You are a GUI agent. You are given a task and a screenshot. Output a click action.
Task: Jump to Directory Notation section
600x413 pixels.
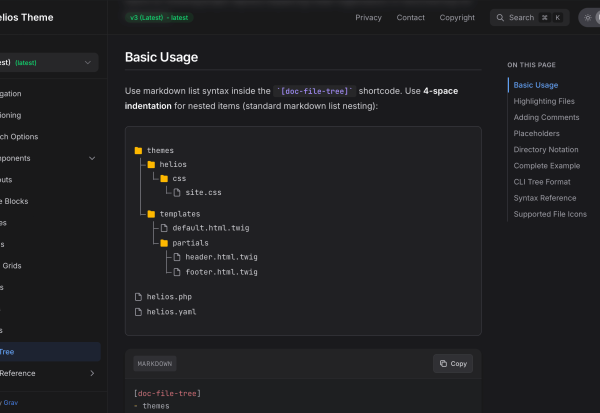[546, 149]
